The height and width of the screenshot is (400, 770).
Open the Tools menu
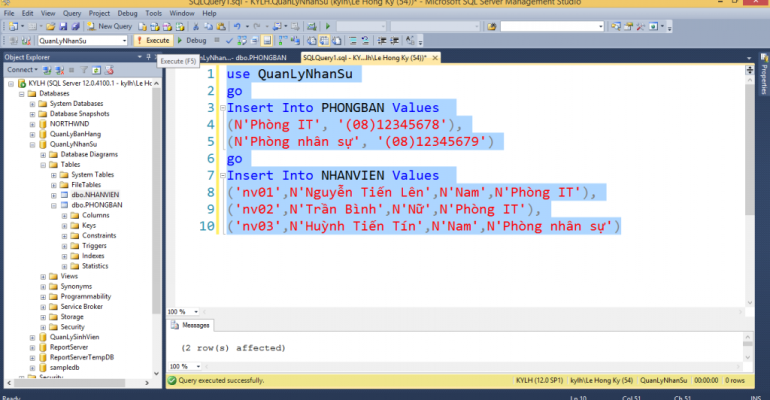pos(153,13)
